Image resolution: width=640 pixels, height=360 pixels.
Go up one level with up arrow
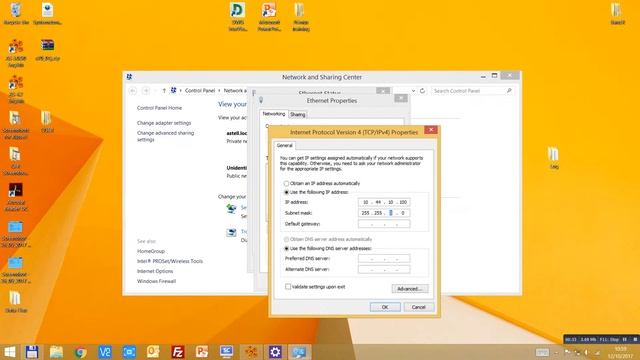click(x=164, y=91)
